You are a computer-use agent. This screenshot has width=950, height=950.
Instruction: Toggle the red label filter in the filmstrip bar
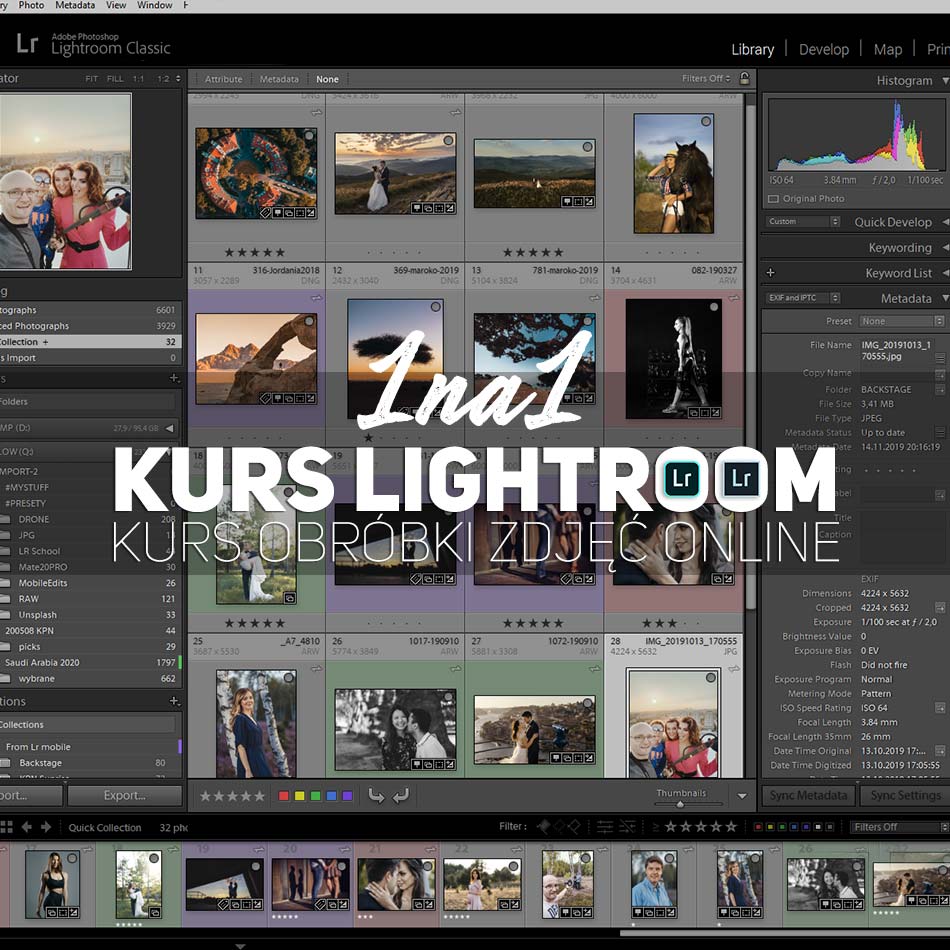pos(757,826)
